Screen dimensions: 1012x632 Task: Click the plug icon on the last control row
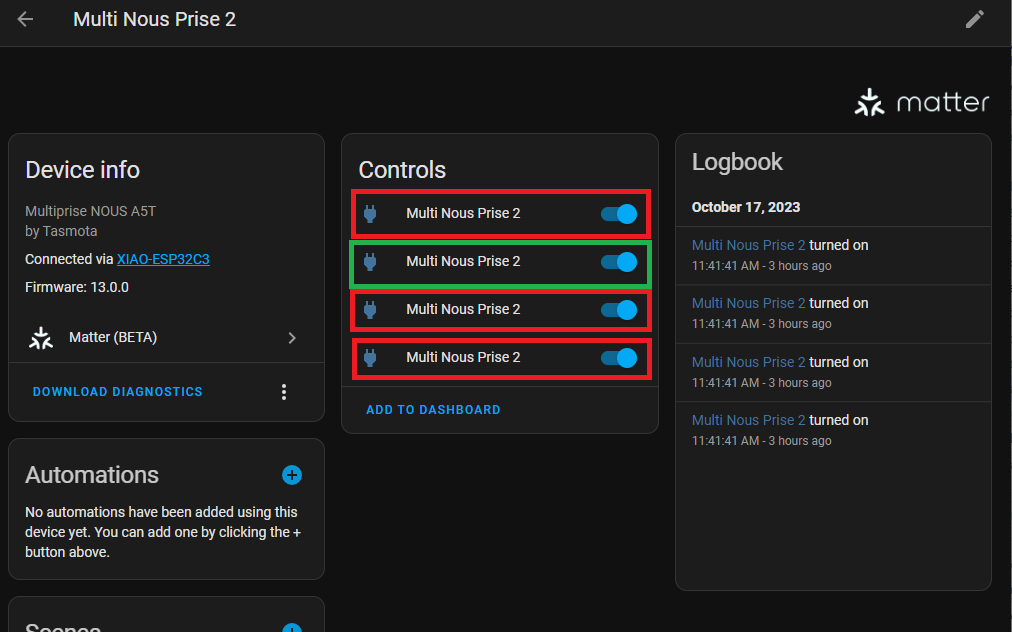point(371,357)
